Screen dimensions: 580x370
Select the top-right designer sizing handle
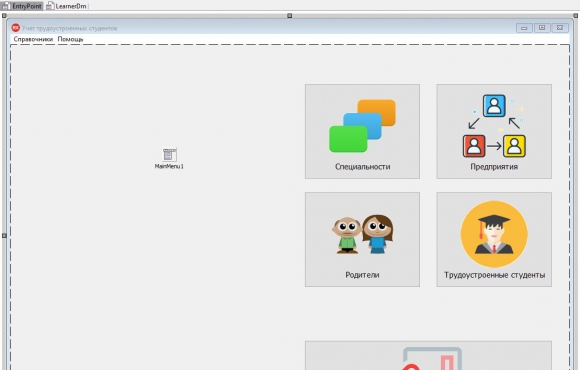click(x=576, y=16)
